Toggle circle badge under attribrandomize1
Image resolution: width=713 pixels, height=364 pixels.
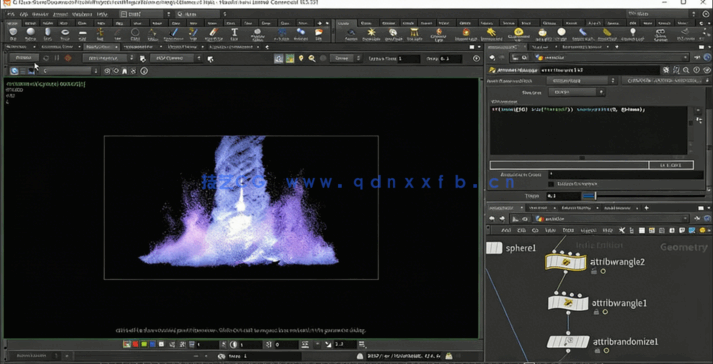pyautogui.click(x=606, y=351)
